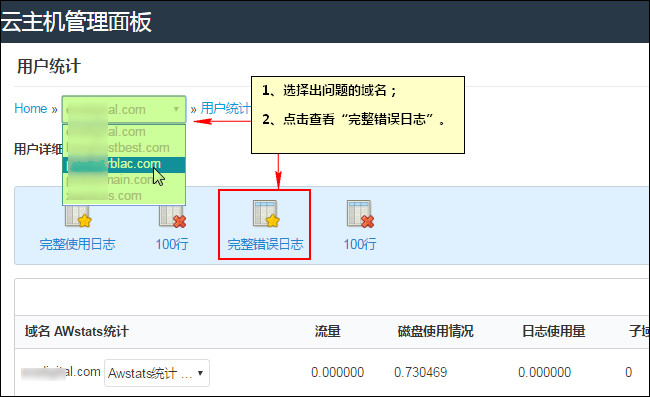Choose the stbest.com domain option
Screen dimensions: 650x397
point(124,148)
